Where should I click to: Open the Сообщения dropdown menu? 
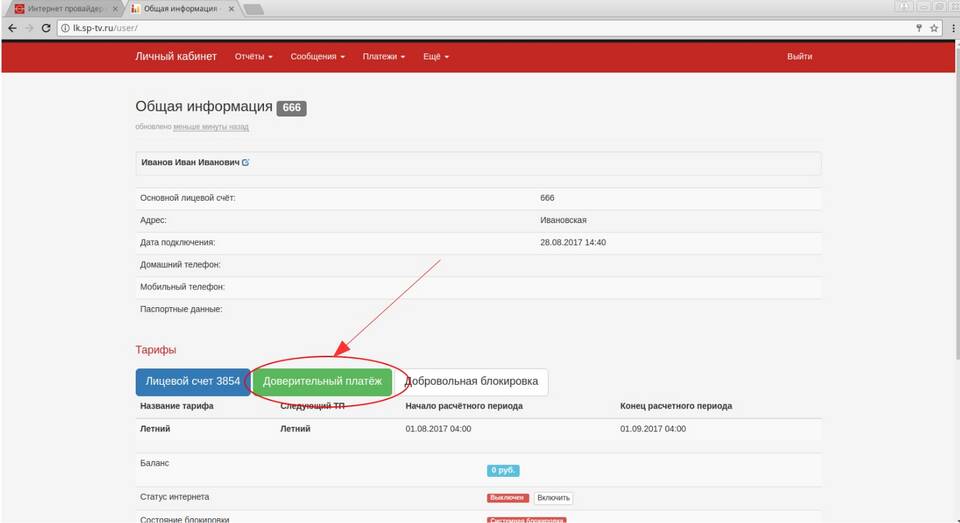[317, 57]
